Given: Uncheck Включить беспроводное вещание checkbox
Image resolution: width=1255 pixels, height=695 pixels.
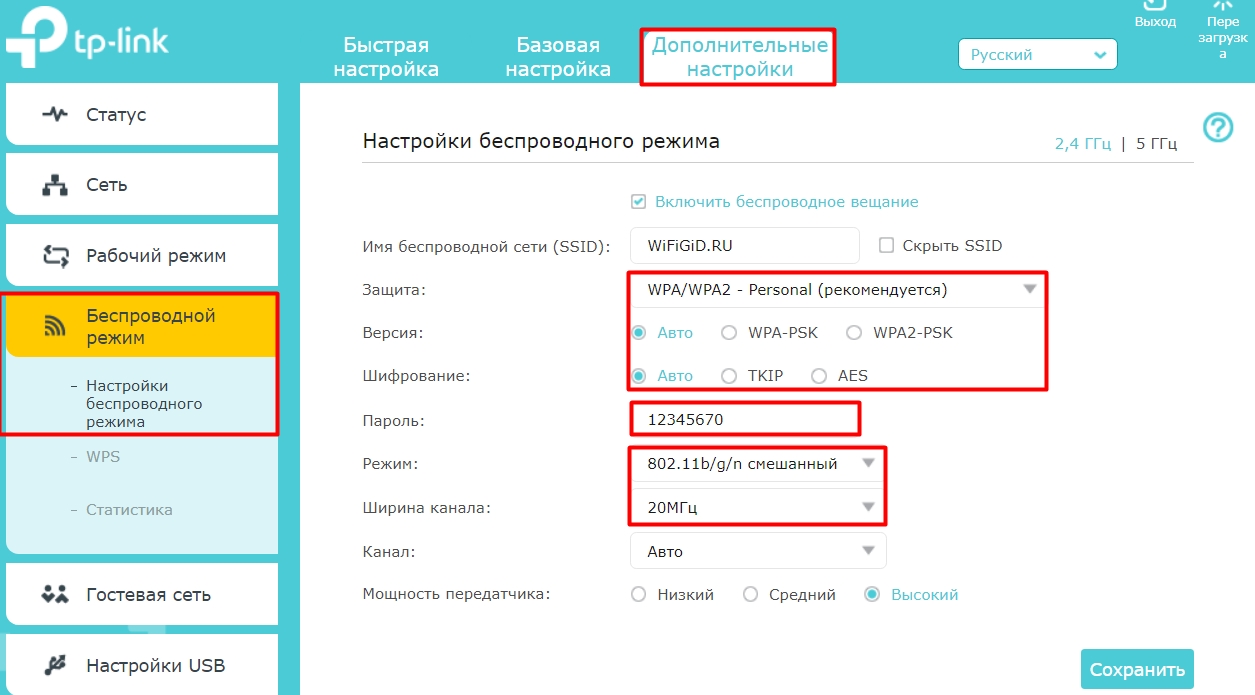Looking at the screenshot, I should [x=638, y=202].
